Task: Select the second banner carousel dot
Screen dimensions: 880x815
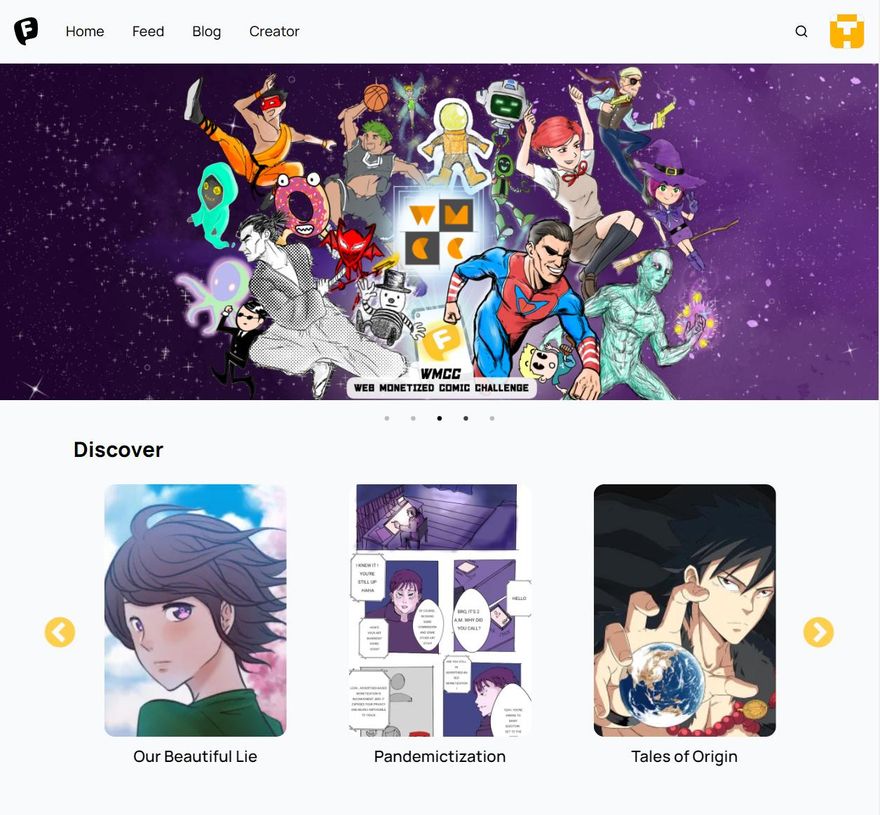Action: pyautogui.click(x=413, y=418)
